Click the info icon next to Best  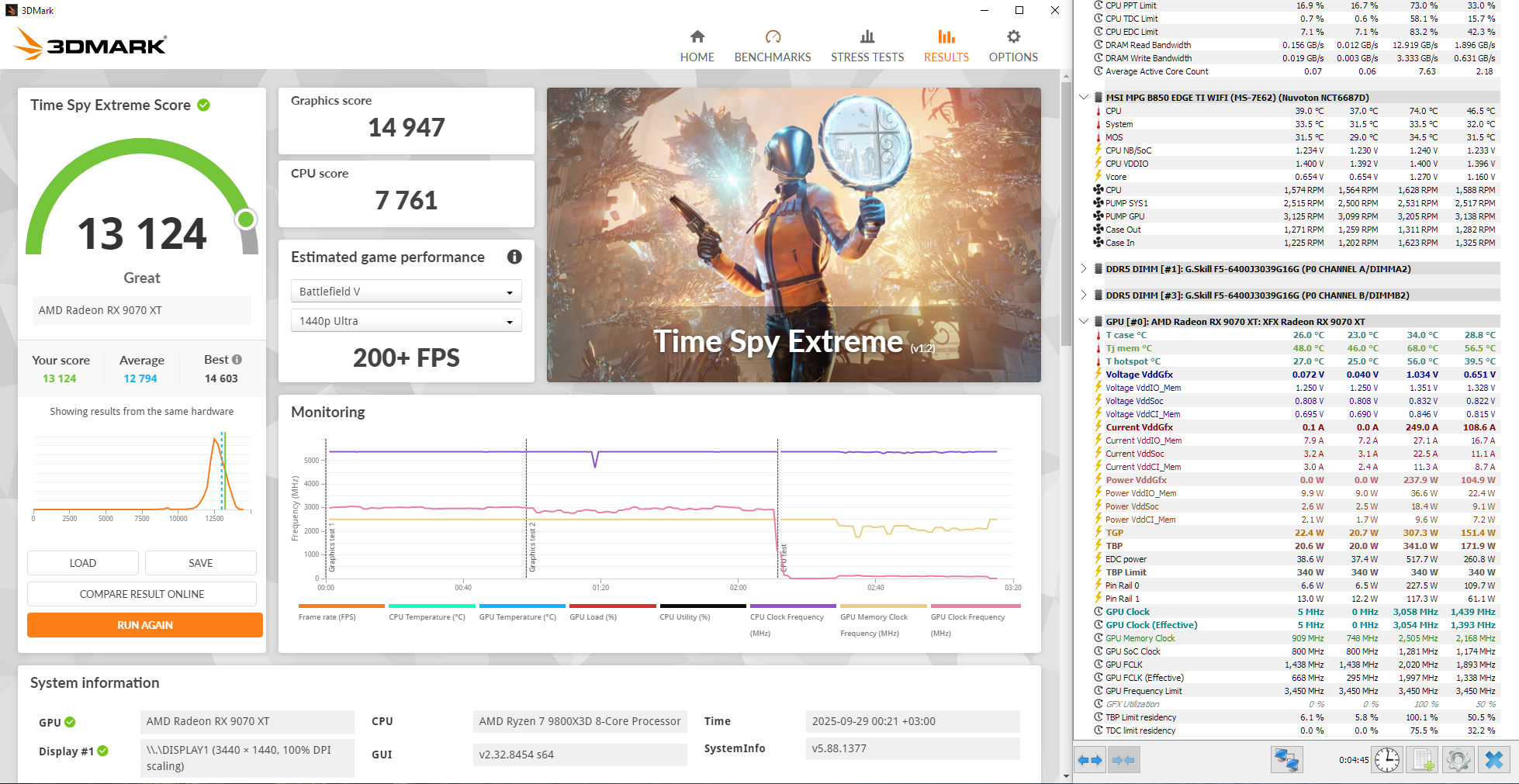point(237,360)
